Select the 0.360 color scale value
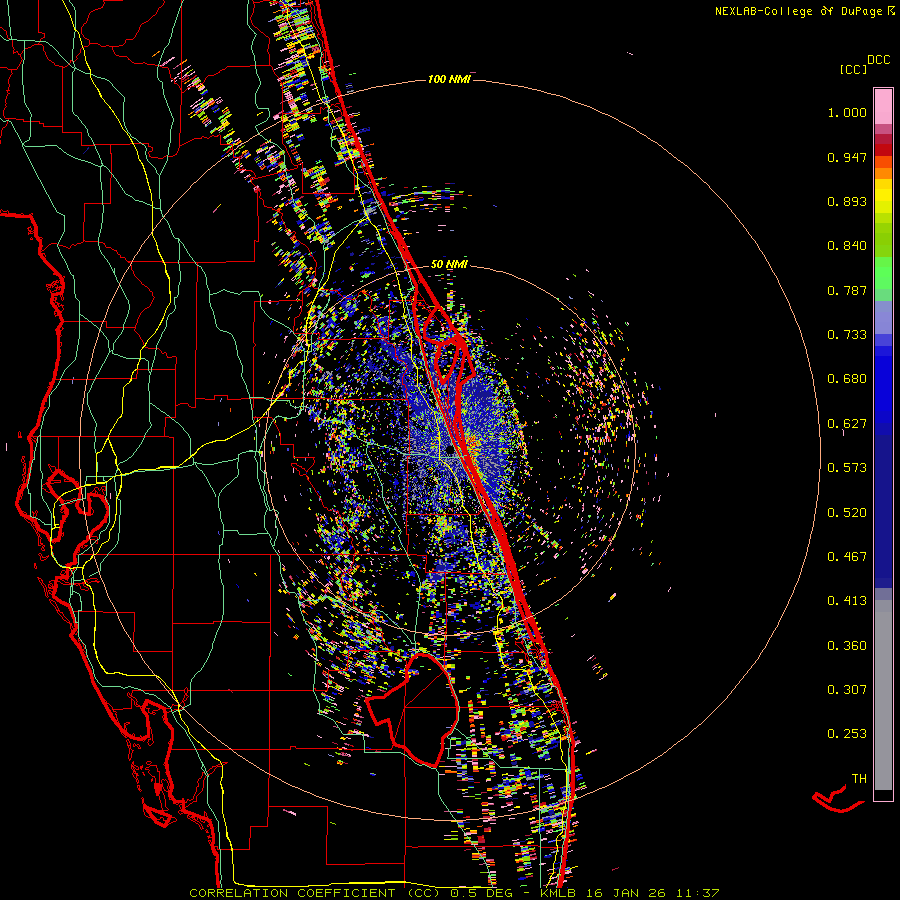 (847, 646)
